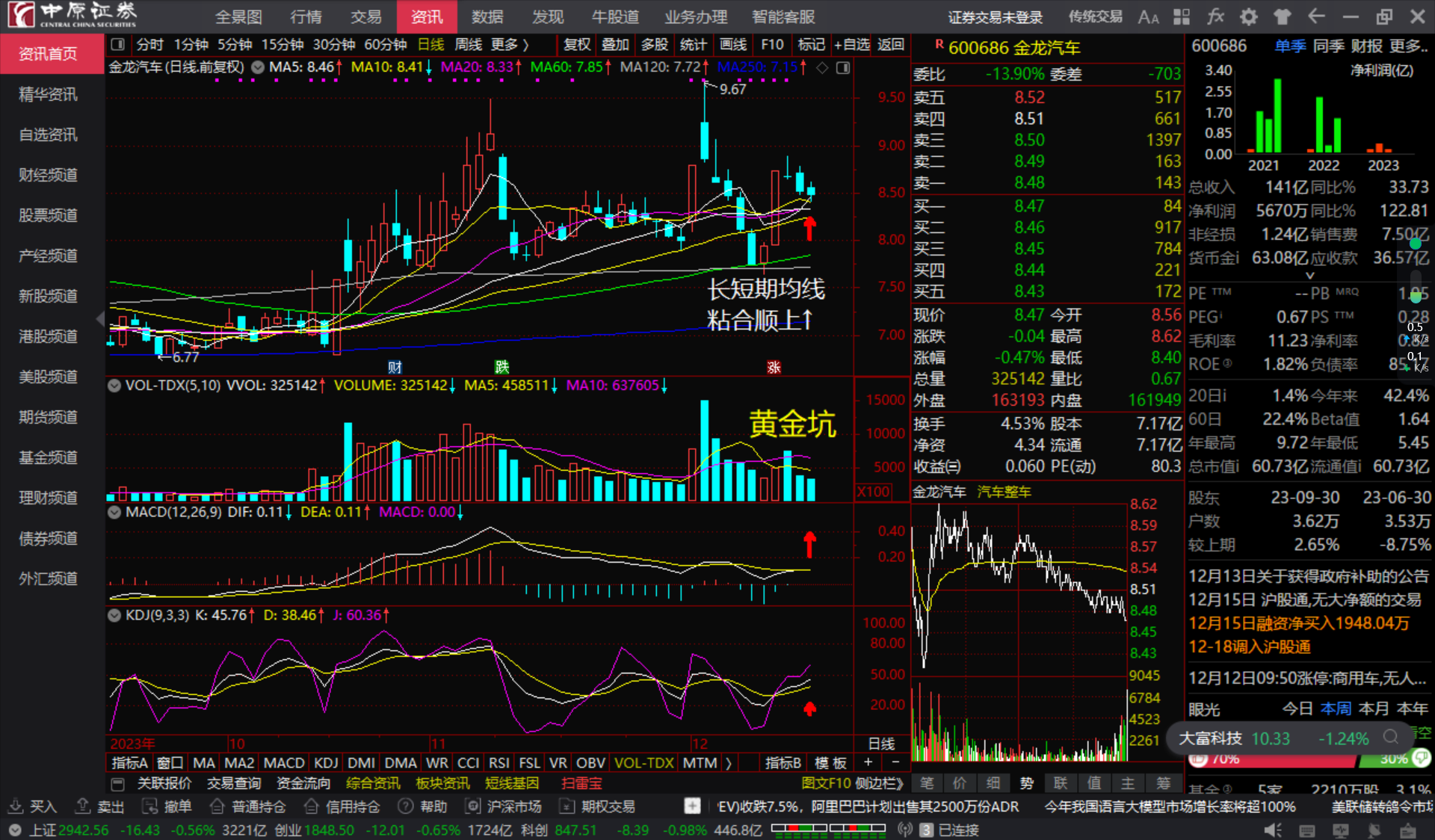Select 单季 quarterly view
This screenshot has width=1435, height=840.
point(1290,46)
